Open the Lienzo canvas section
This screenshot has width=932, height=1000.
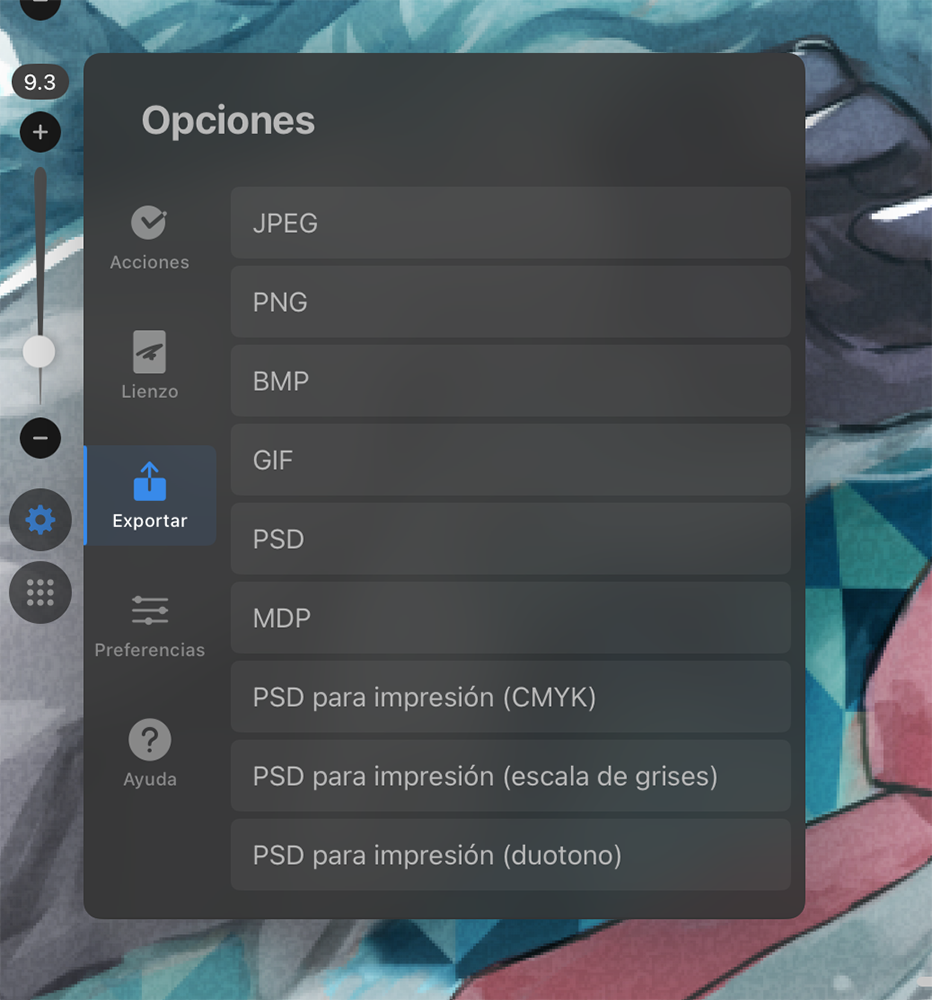149,365
